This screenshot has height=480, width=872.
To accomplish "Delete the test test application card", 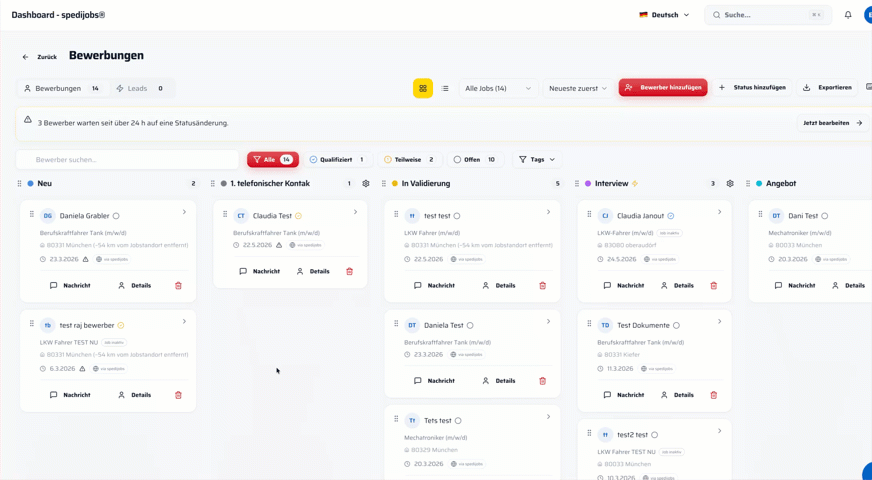I will (543, 285).
